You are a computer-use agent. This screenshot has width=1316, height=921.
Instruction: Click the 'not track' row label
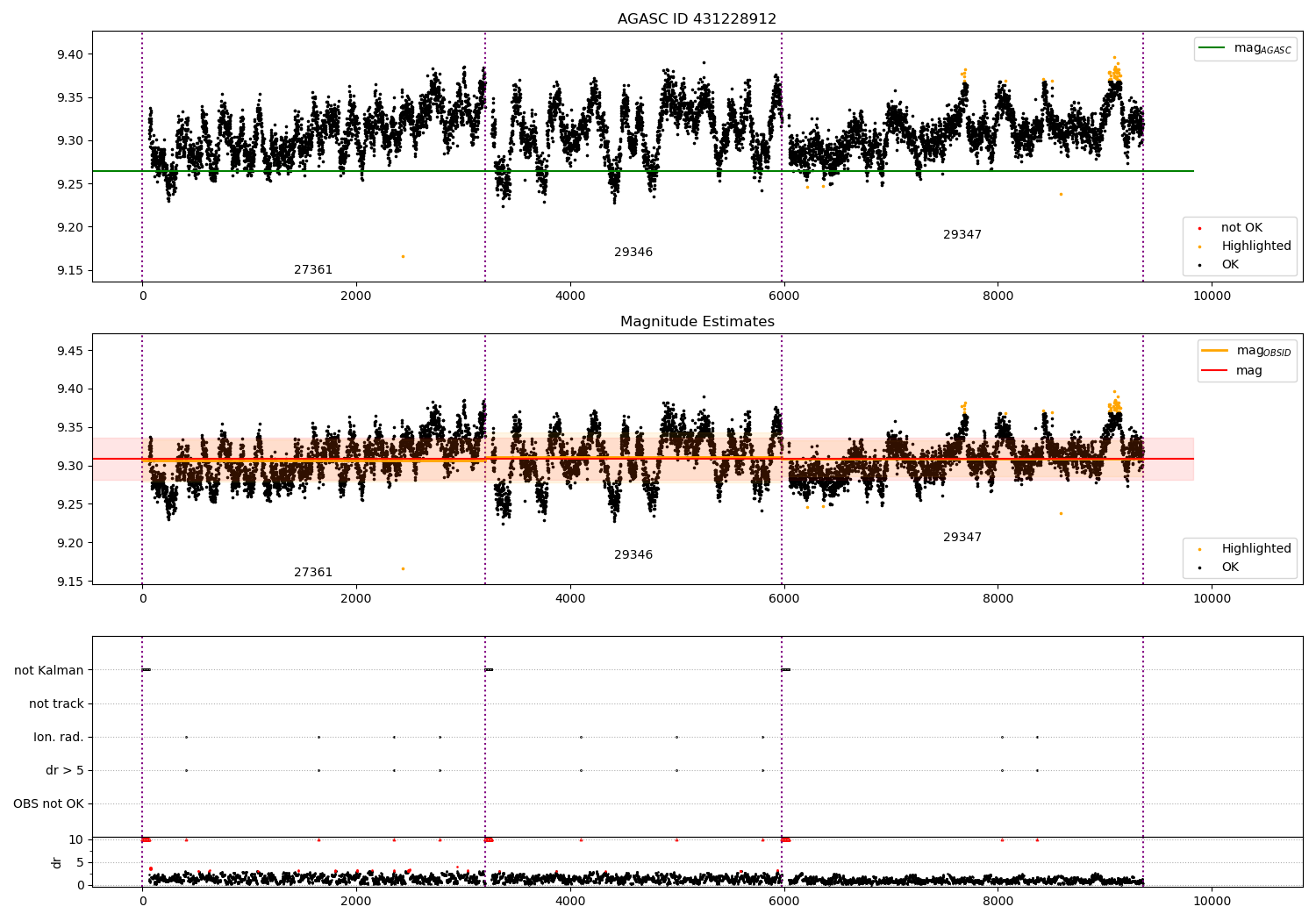tap(56, 703)
